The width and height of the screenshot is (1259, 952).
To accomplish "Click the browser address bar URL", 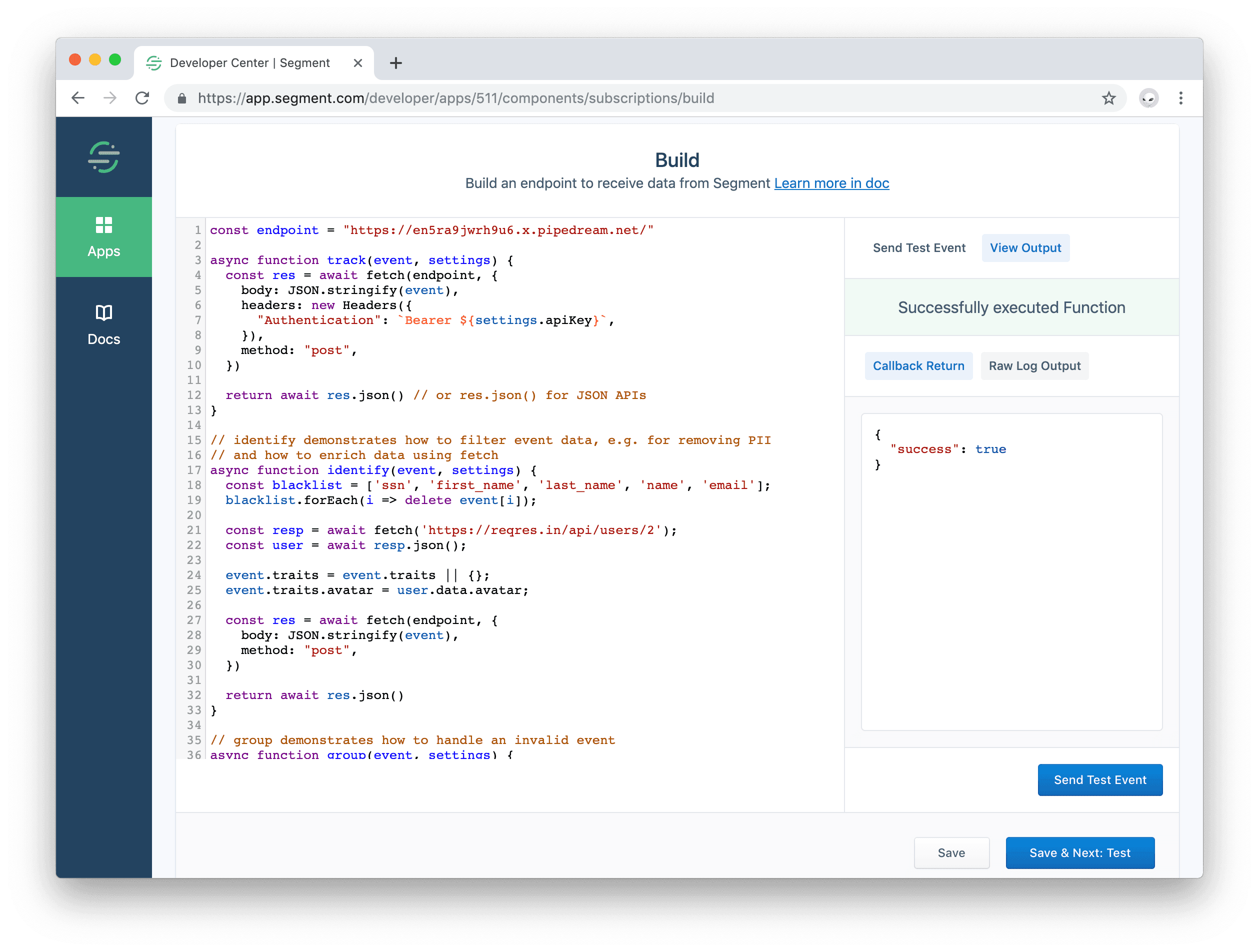I will pyautogui.click(x=455, y=98).
